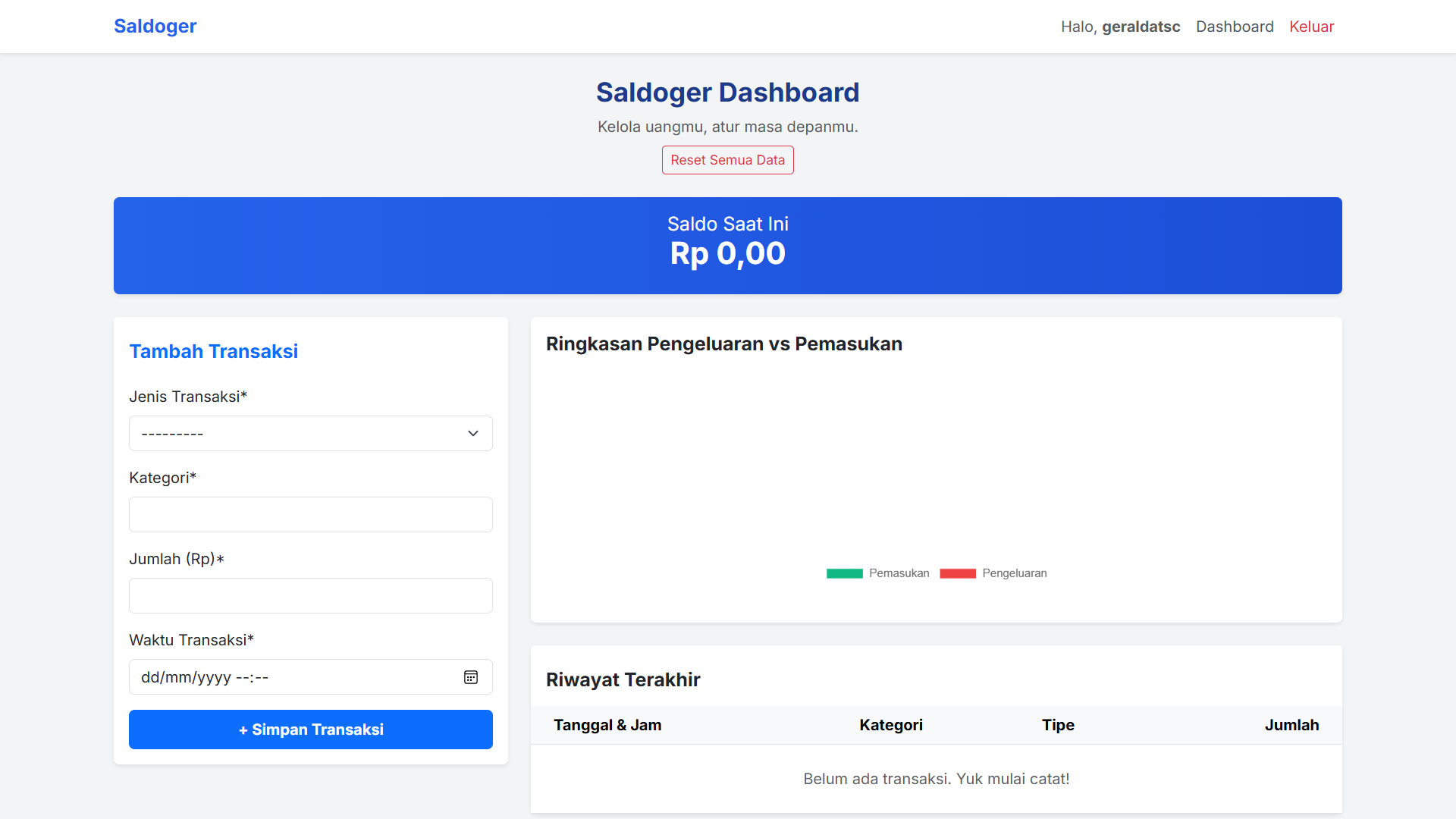Click the Jumlah (Rp) input field

tap(310, 595)
